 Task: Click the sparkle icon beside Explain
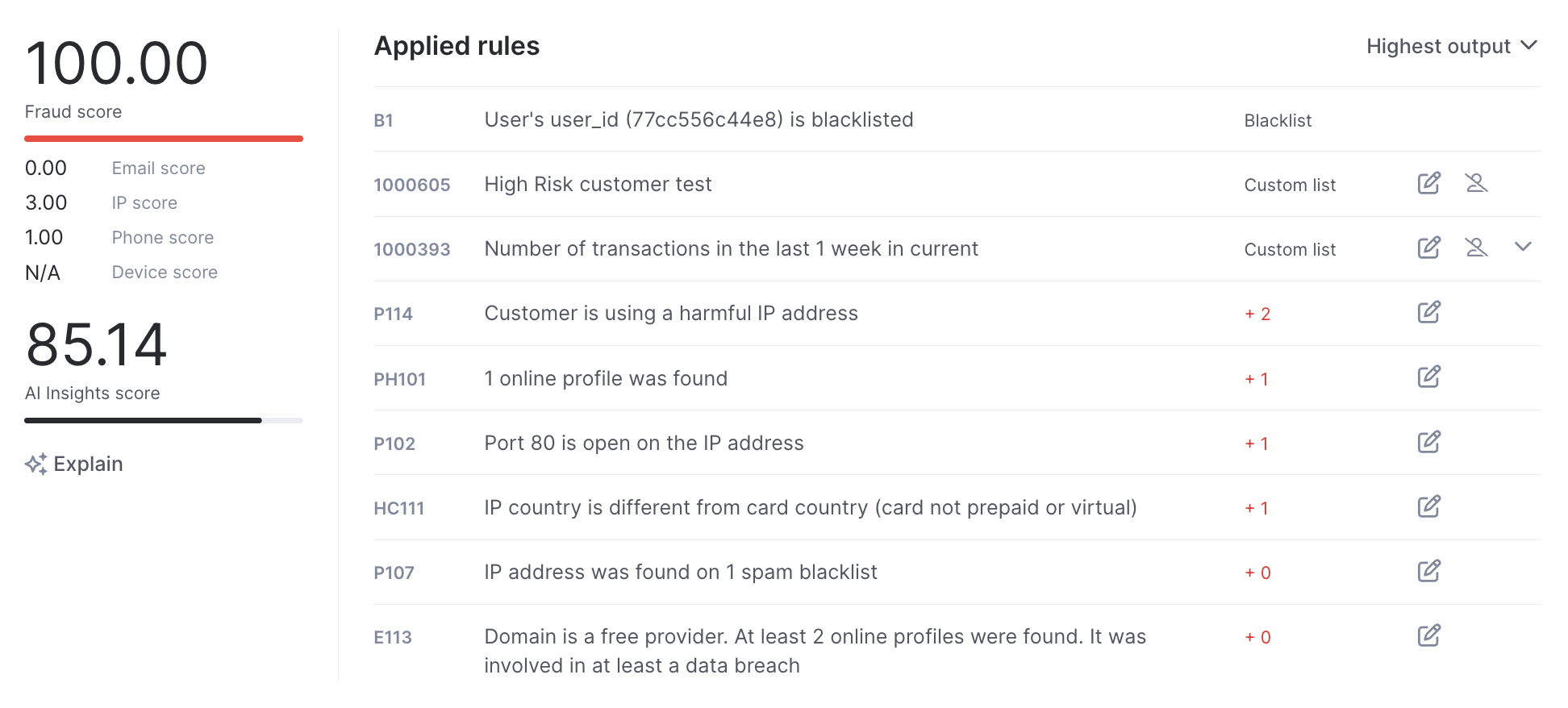tap(35, 464)
